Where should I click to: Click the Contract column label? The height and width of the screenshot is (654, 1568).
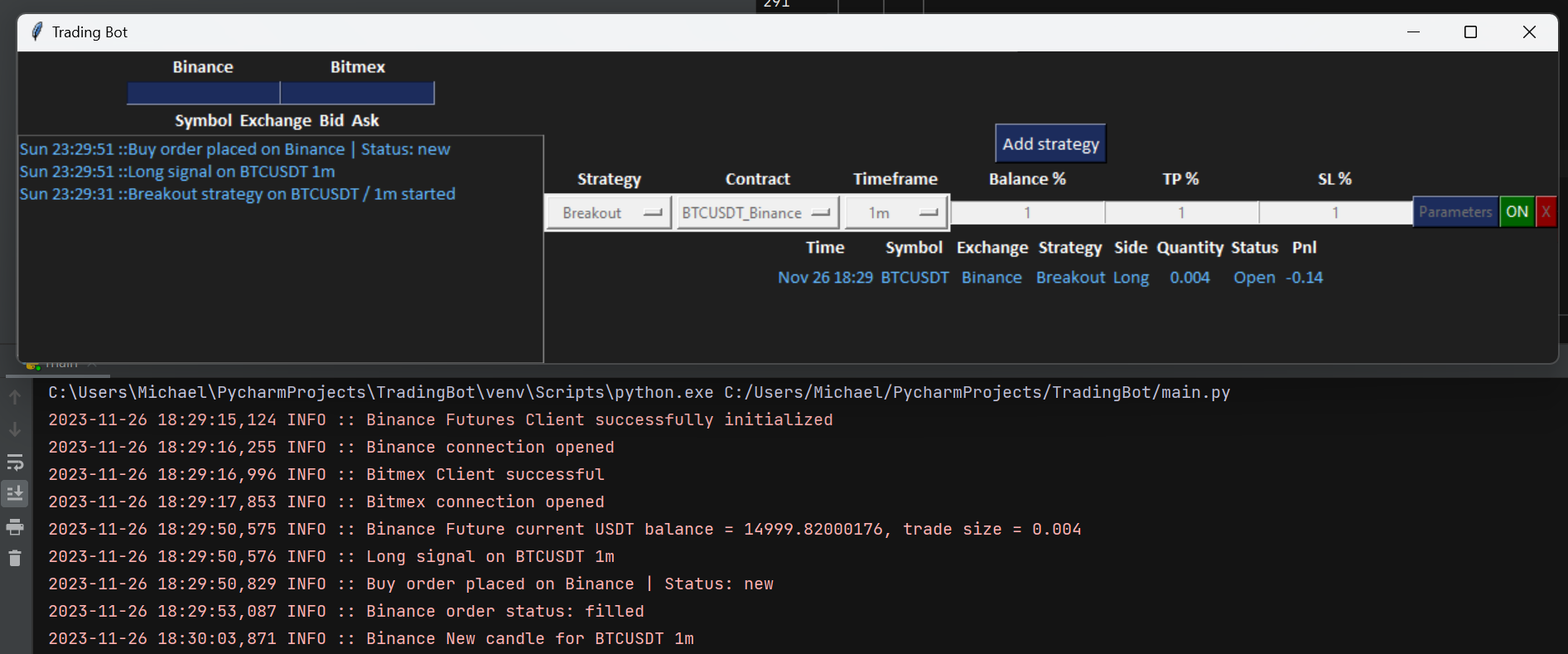tap(757, 179)
